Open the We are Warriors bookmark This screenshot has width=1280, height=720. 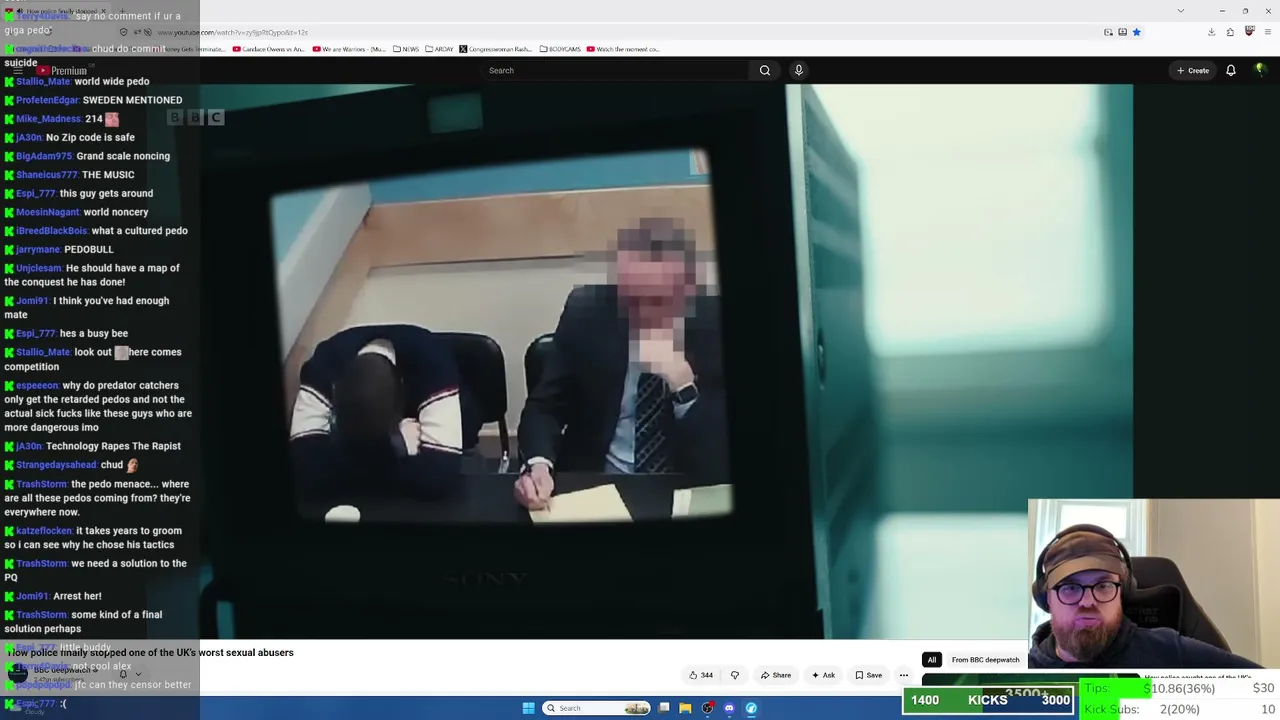click(x=349, y=49)
